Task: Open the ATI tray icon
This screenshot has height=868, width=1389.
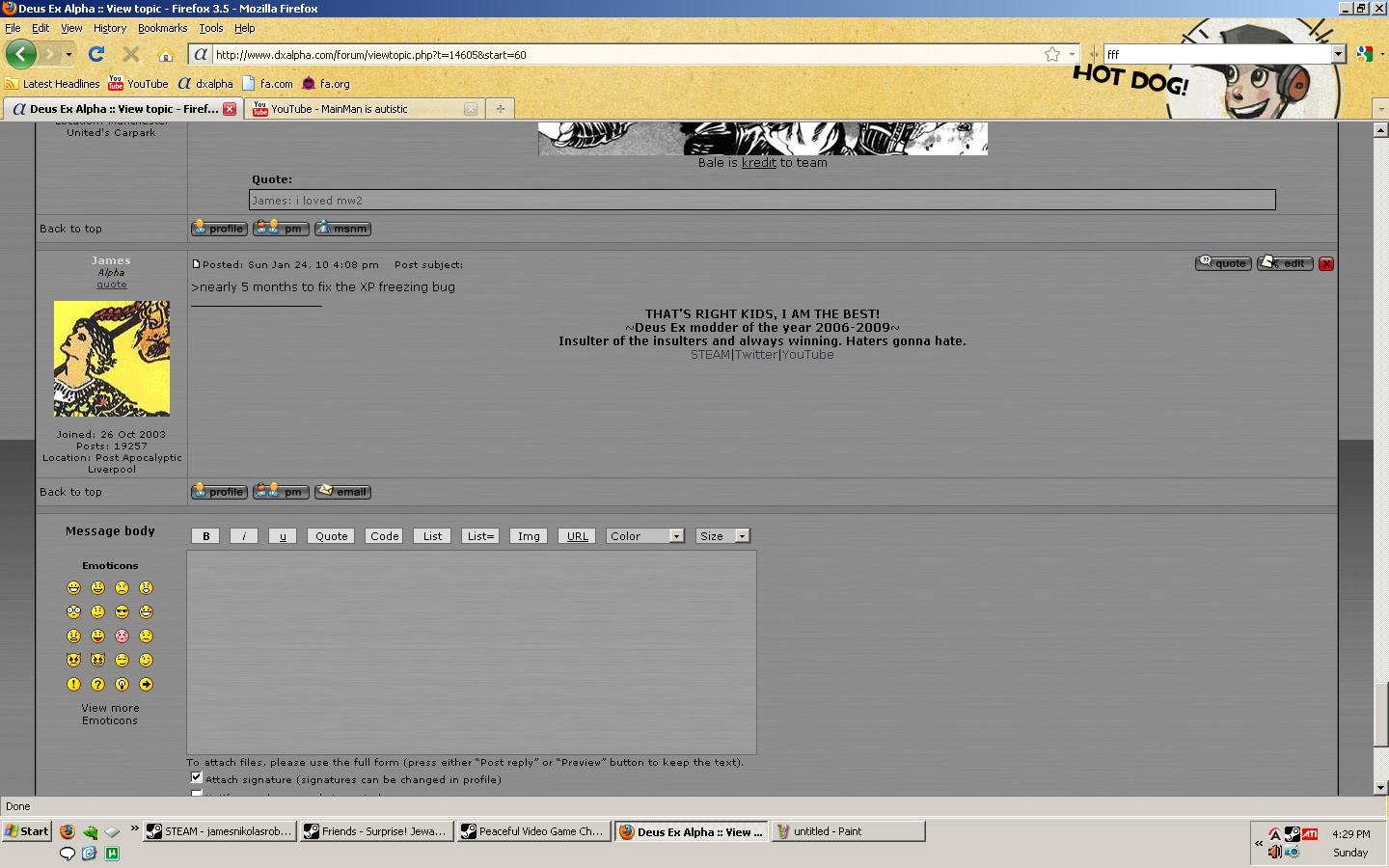Action: (x=1310, y=834)
